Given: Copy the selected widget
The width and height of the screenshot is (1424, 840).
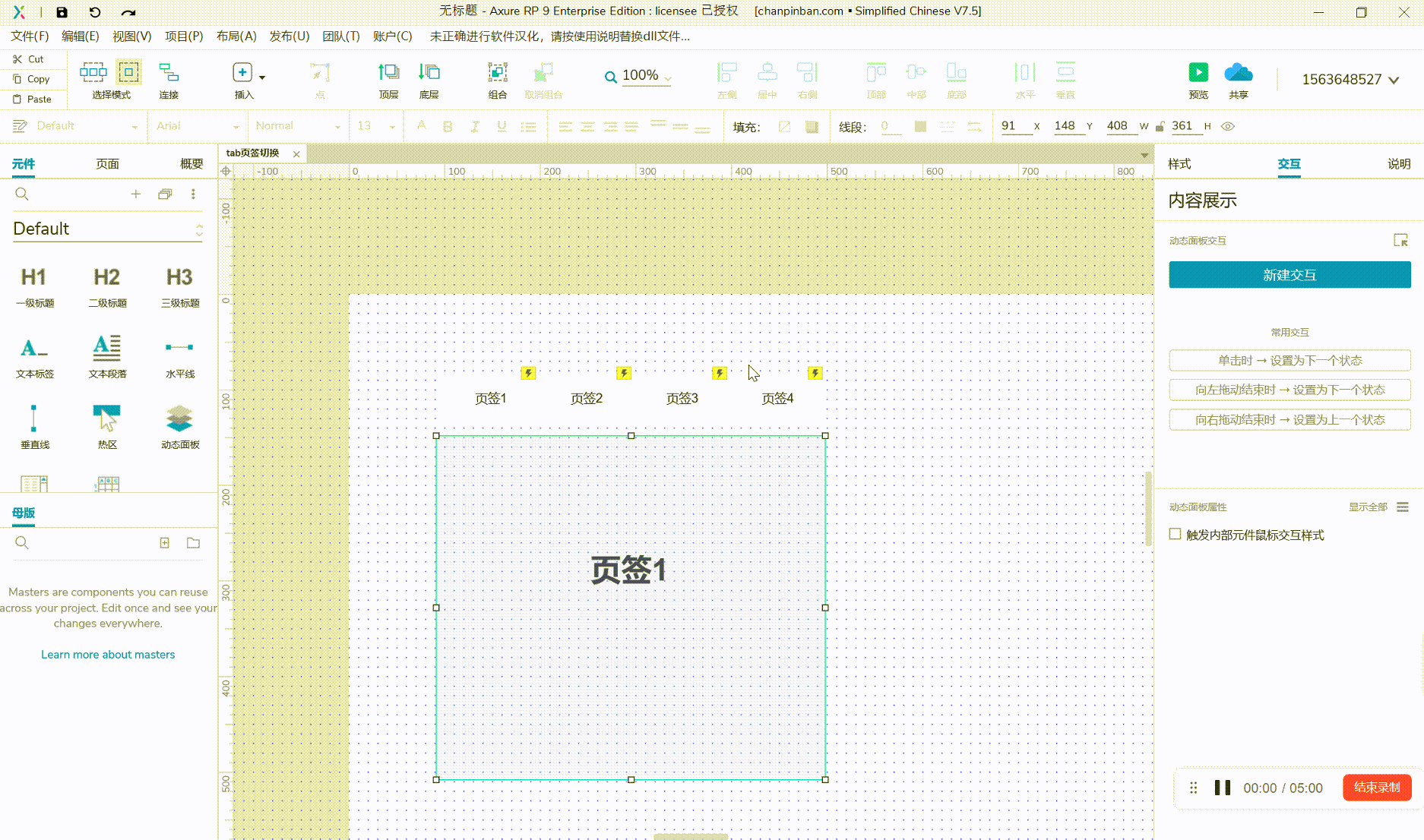Looking at the screenshot, I should 31,79.
